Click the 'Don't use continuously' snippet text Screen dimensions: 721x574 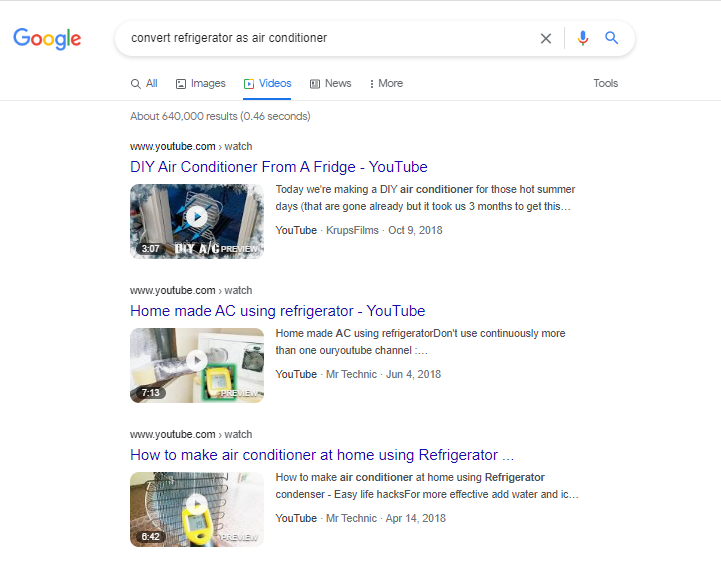coord(420,342)
